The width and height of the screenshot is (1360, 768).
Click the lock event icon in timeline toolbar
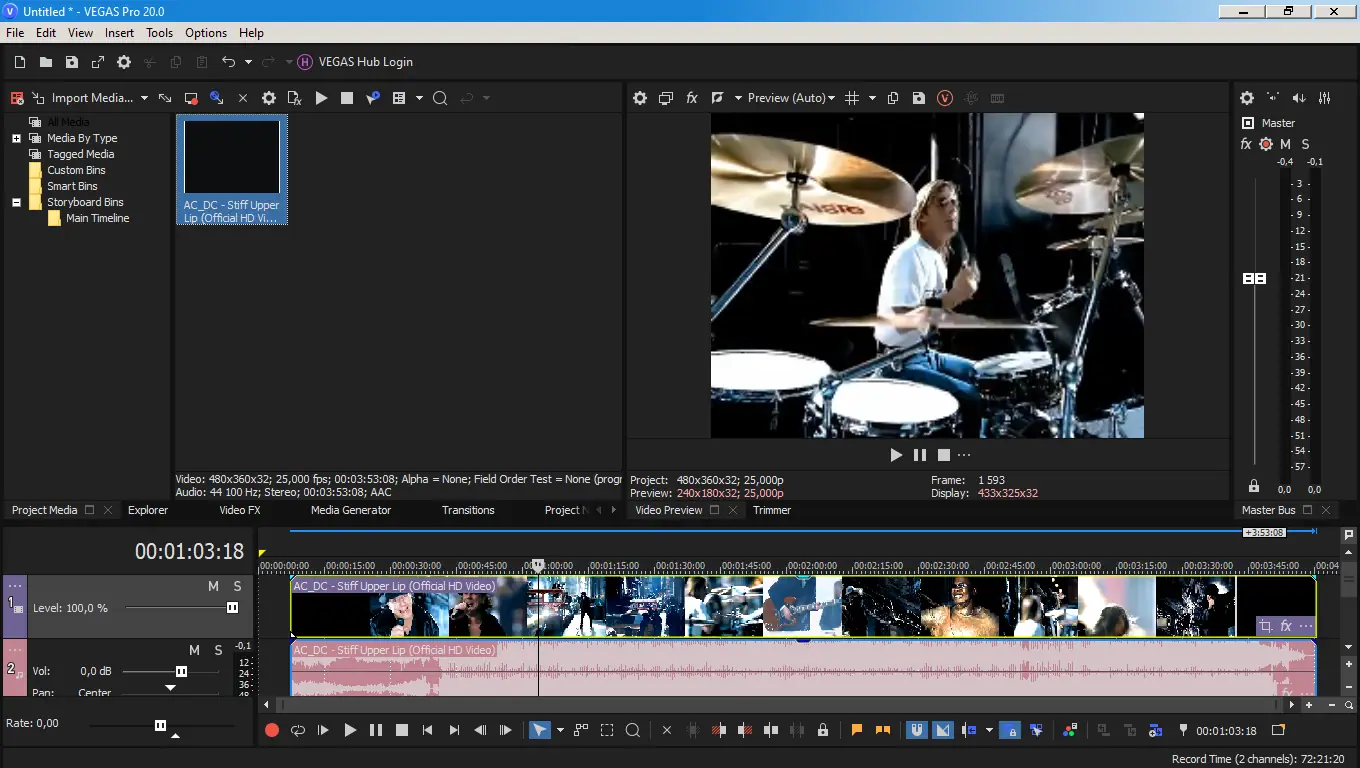(823, 731)
